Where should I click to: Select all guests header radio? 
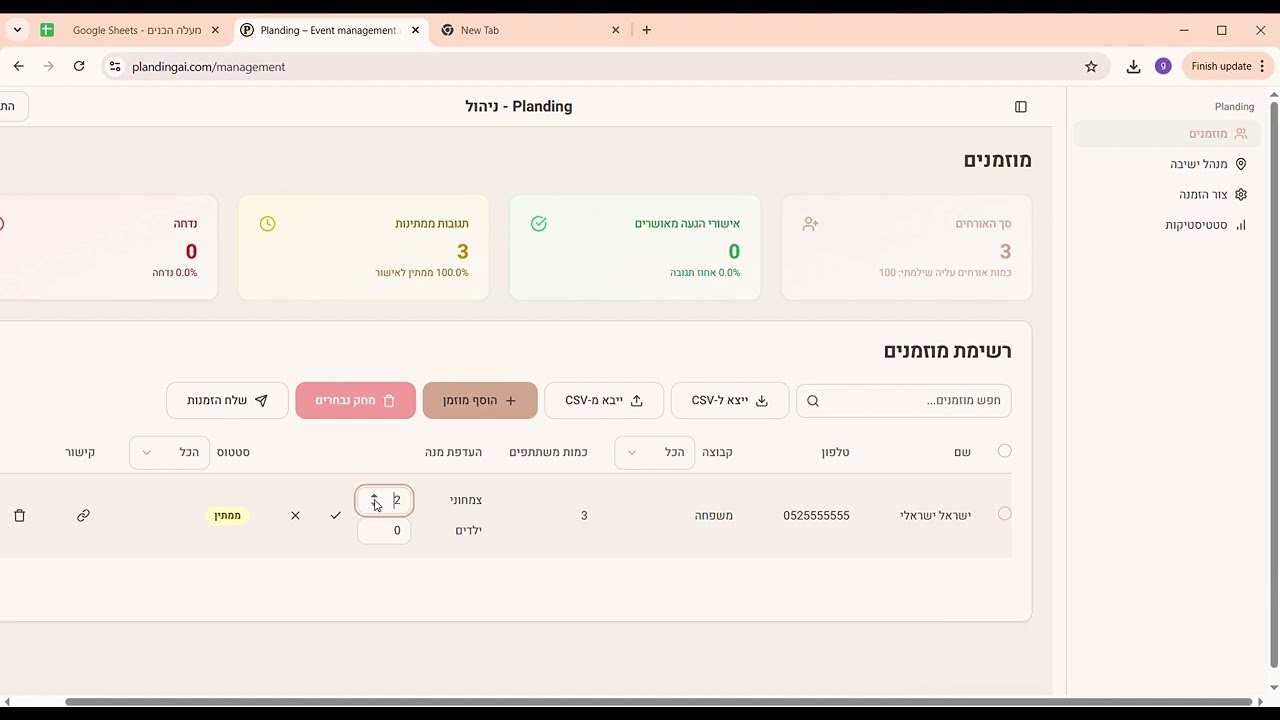click(1005, 451)
